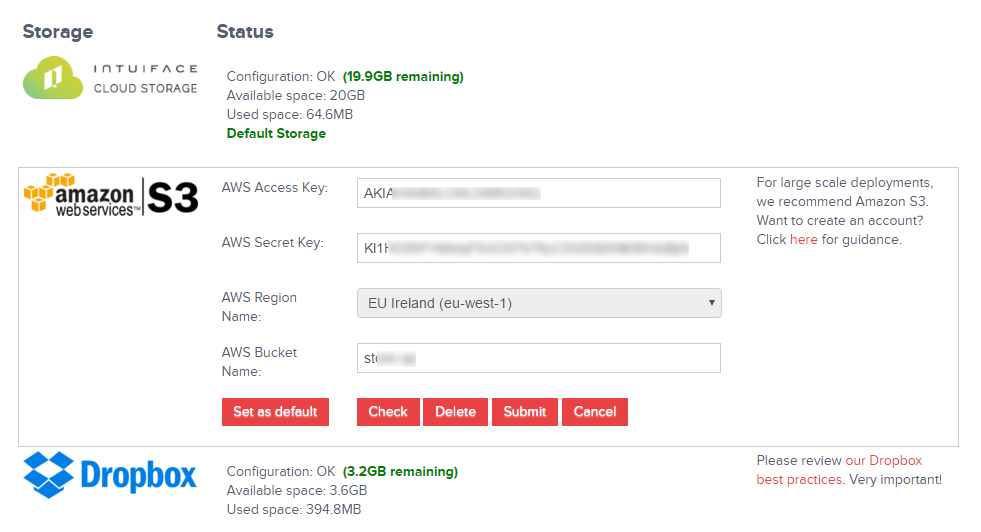Click the Status column heading
981x532 pixels.
(245, 32)
